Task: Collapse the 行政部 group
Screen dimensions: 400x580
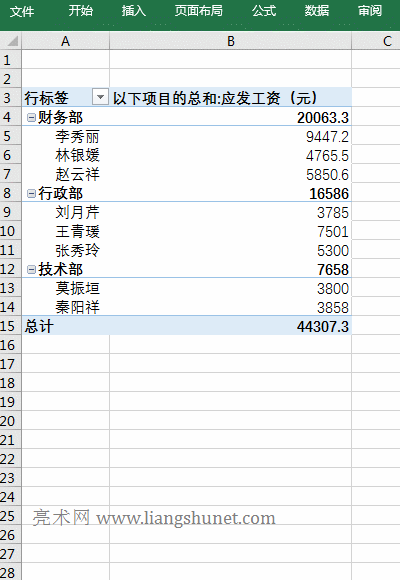Action: click(x=31, y=193)
